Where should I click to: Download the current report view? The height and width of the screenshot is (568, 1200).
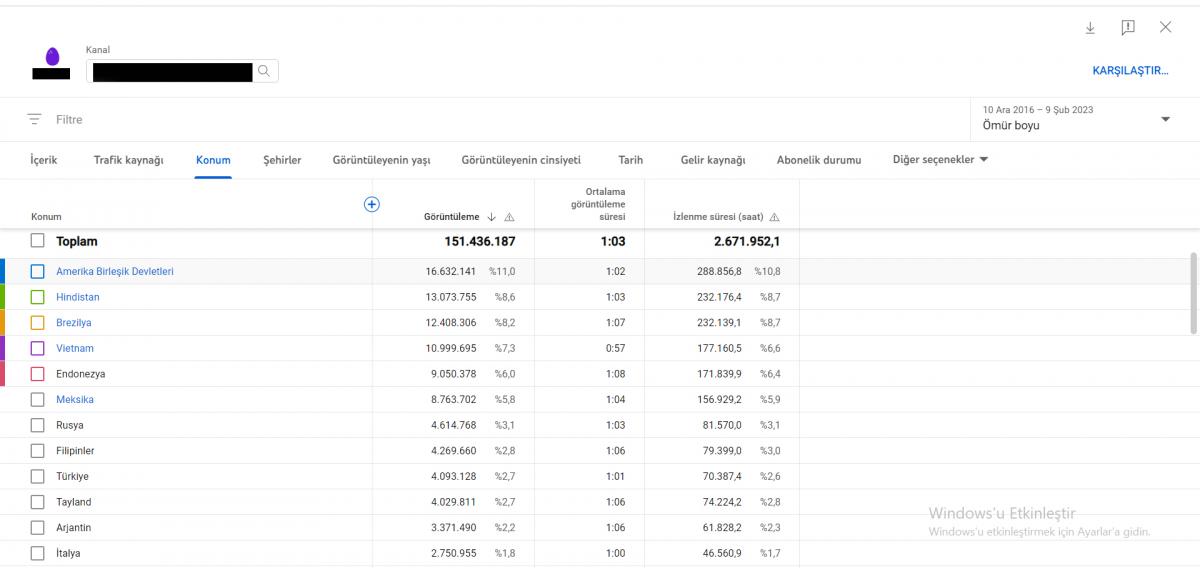(x=1091, y=28)
